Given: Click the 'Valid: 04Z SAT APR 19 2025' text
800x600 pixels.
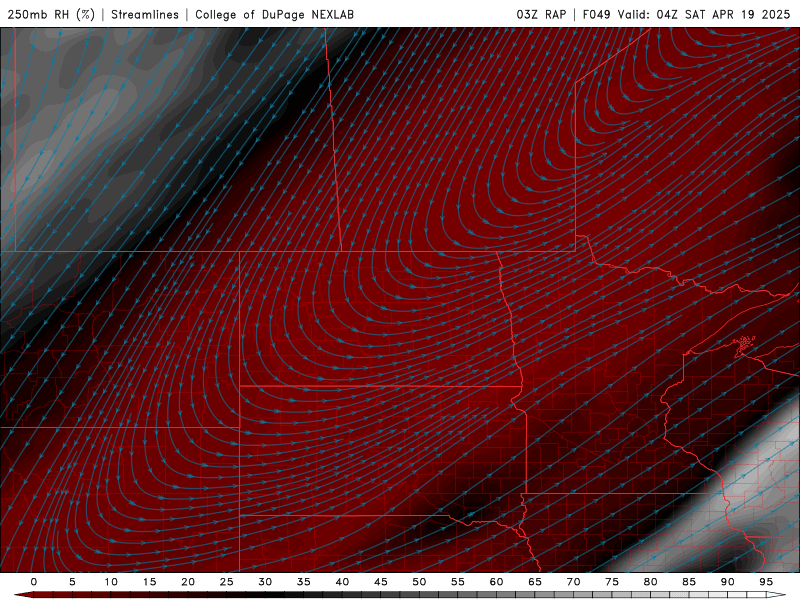Looking at the screenshot, I should coord(704,14).
